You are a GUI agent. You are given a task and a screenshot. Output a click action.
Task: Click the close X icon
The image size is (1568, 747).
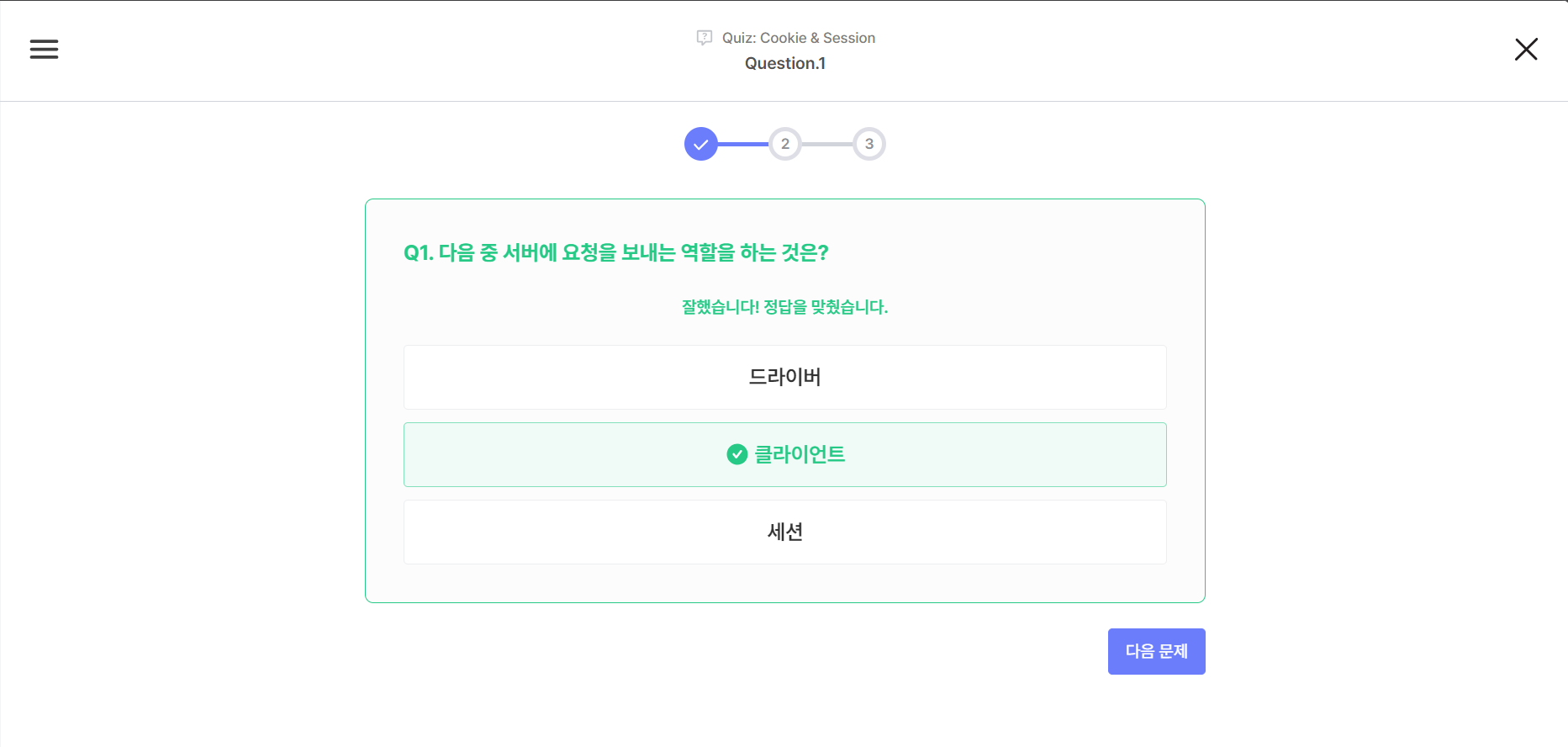(1526, 49)
